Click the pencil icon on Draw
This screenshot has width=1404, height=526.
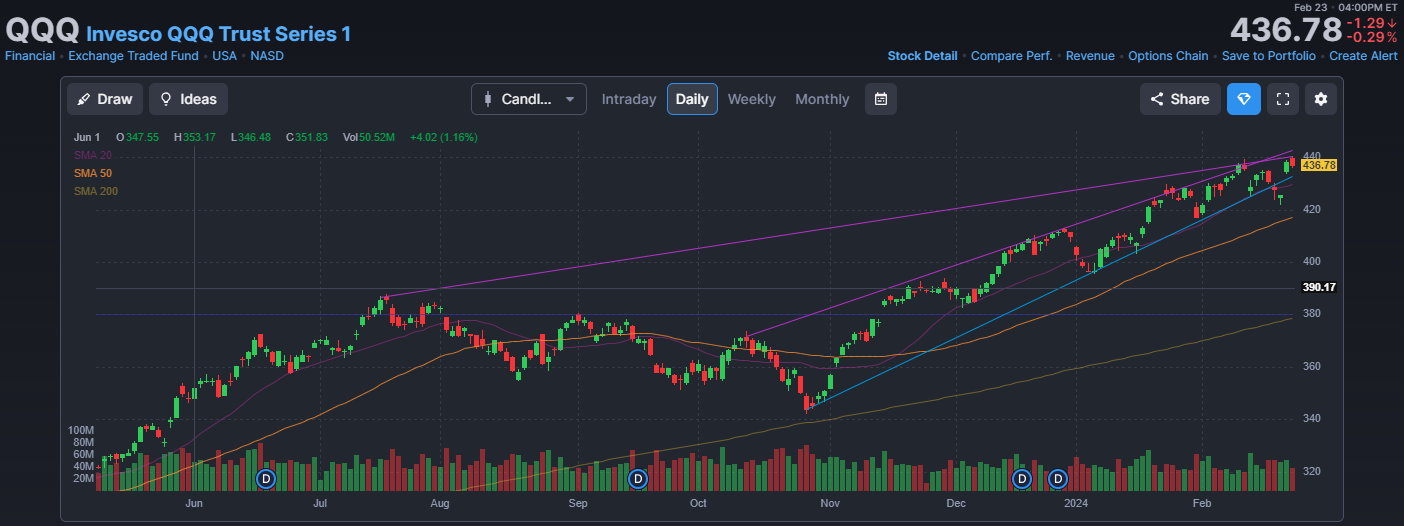[84, 99]
